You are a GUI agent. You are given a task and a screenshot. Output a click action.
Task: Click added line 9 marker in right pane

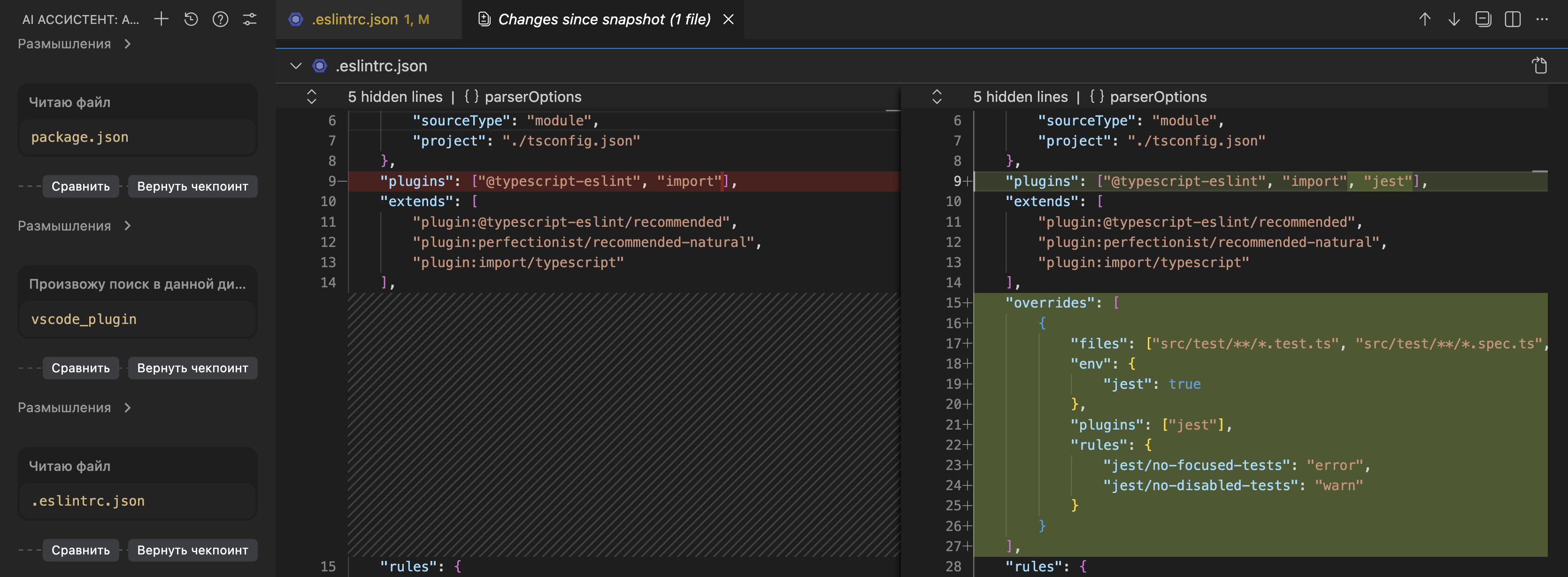tap(967, 181)
